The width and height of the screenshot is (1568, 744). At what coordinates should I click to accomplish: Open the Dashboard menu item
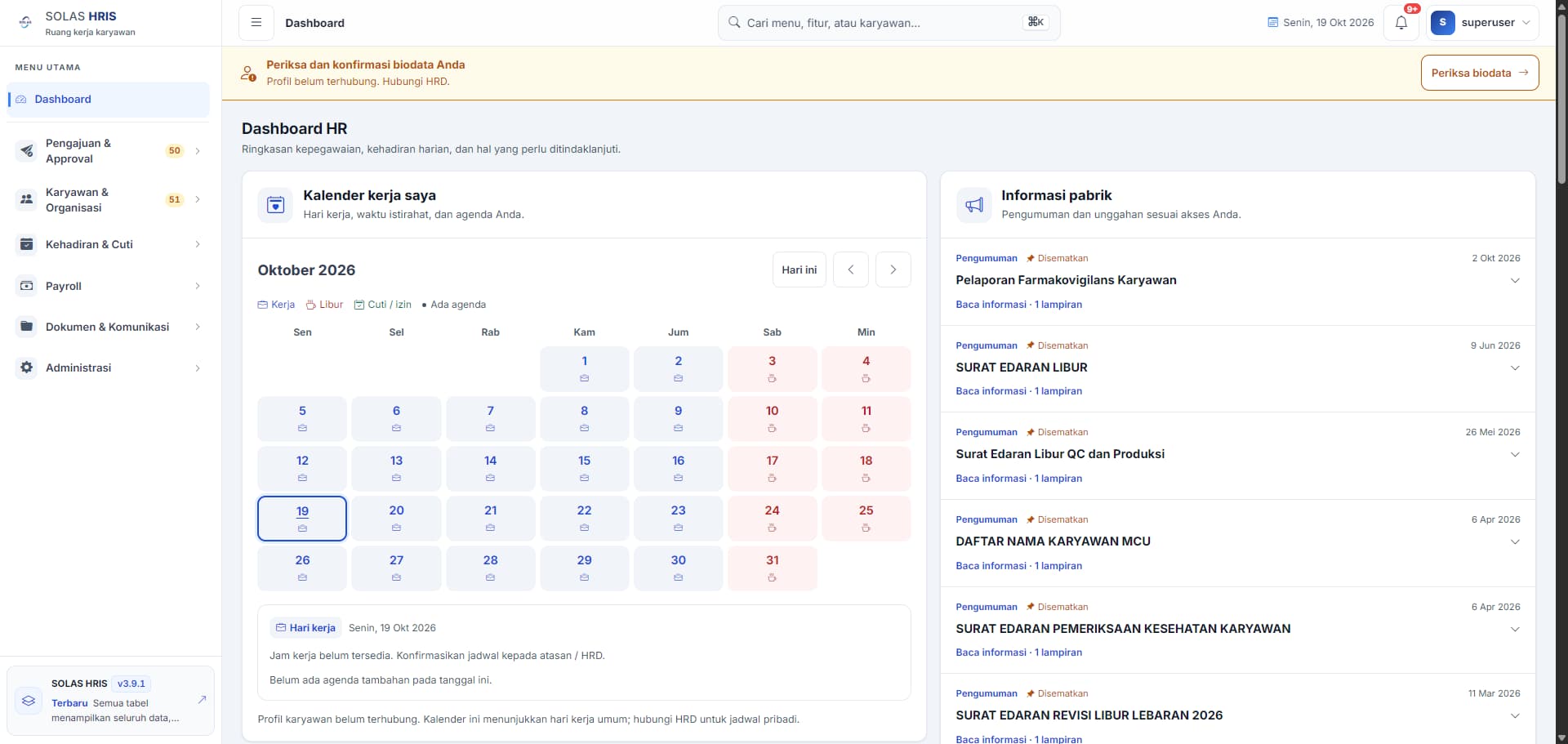click(108, 100)
